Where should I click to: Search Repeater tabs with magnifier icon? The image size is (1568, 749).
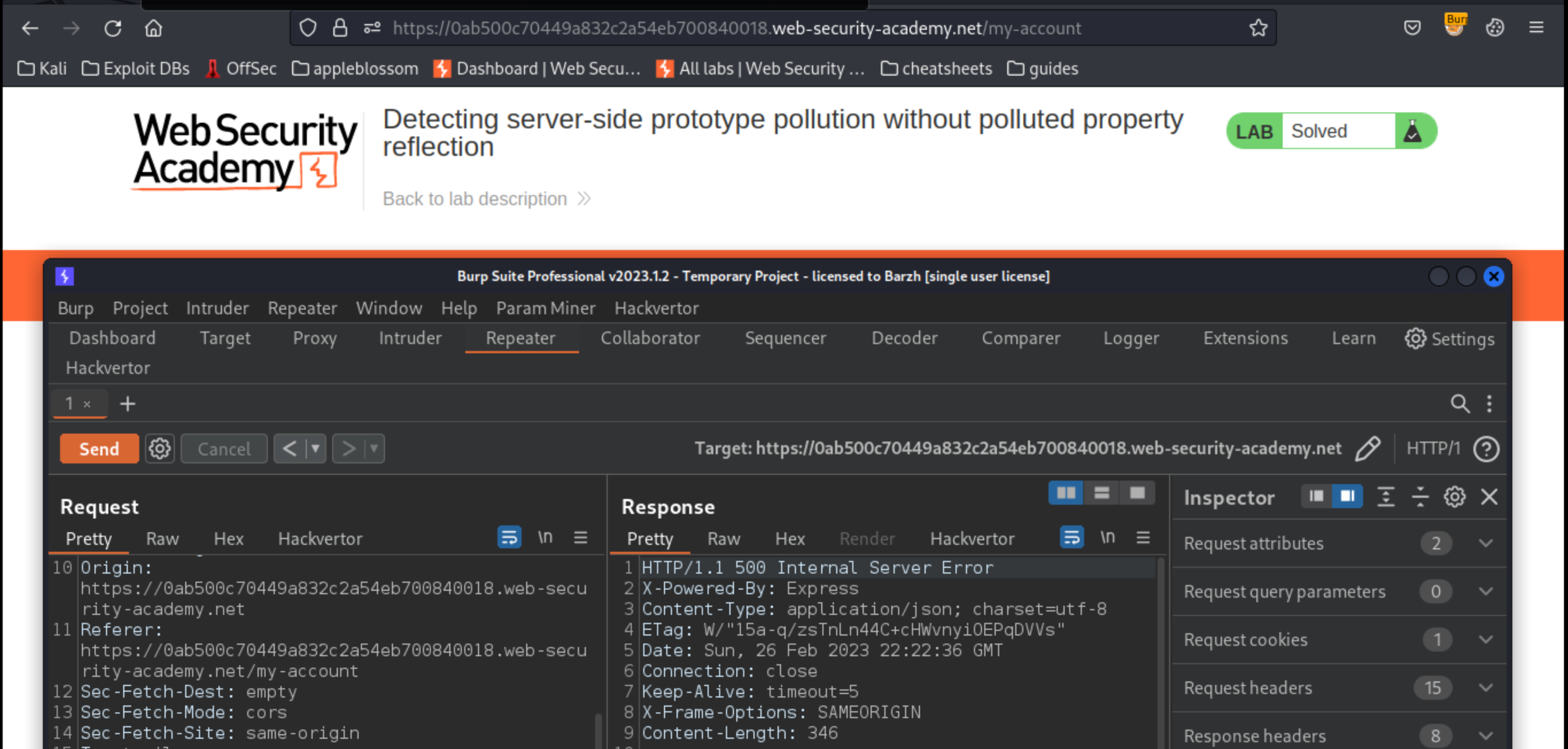pos(1460,404)
